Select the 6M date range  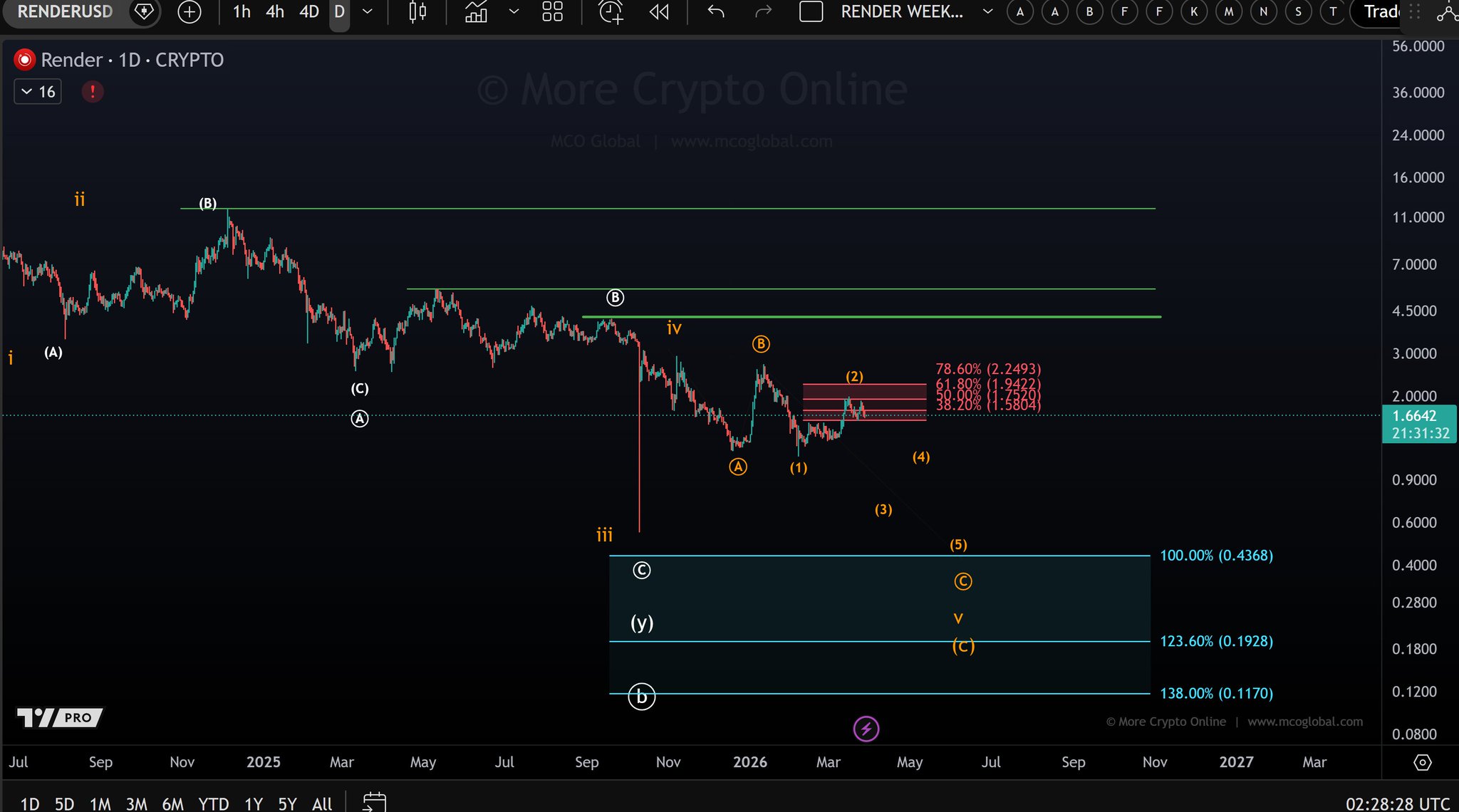point(172,803)
